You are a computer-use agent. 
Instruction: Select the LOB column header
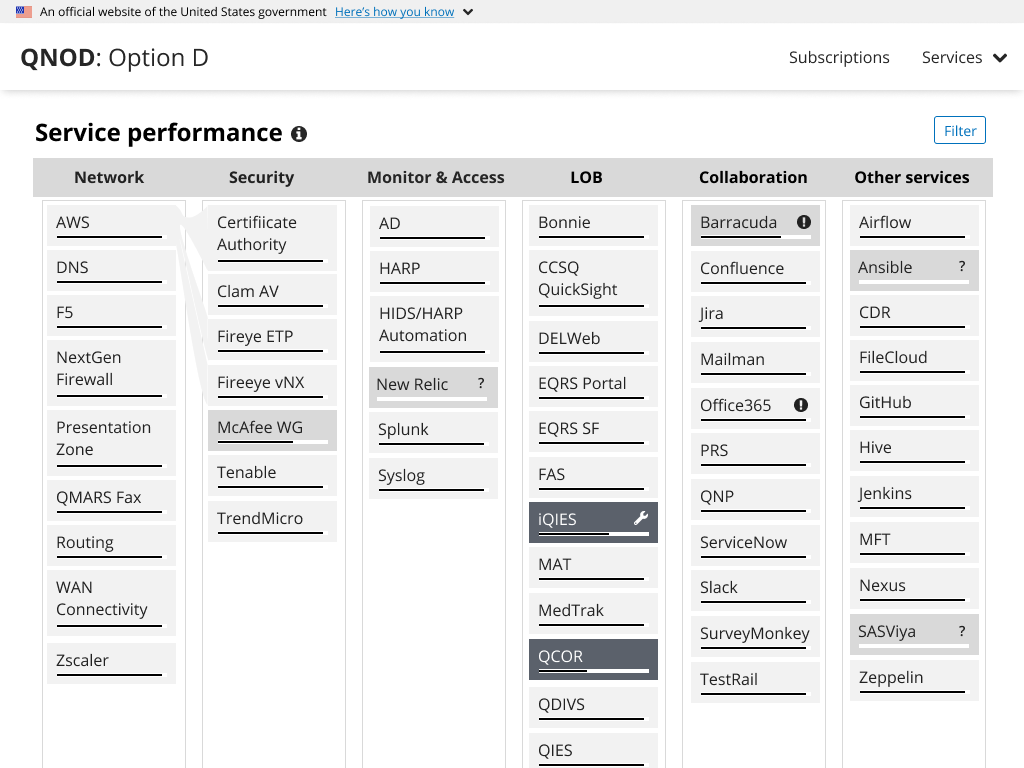[586, 177]
